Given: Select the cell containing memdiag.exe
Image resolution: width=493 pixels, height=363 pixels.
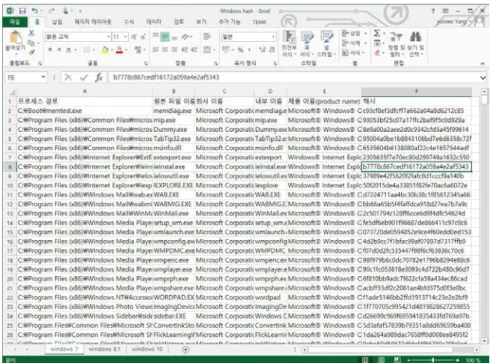Looking at the screenshot, I should click(x=173, y=111).
